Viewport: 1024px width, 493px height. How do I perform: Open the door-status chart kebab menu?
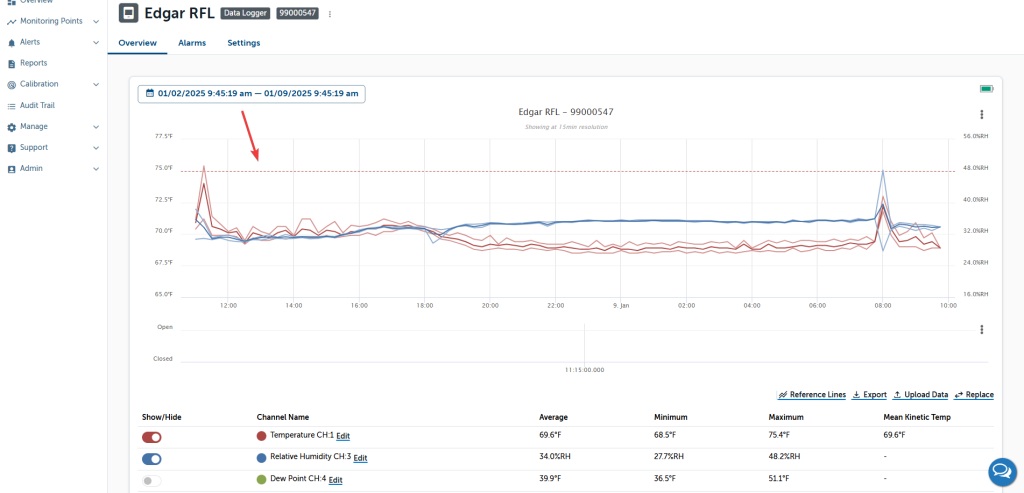pyautogui.click(x=982, y=330)
